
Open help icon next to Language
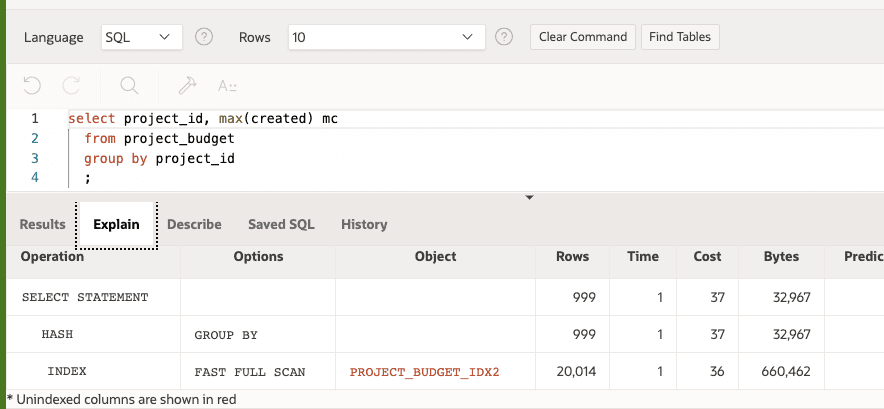click(204, 37)
